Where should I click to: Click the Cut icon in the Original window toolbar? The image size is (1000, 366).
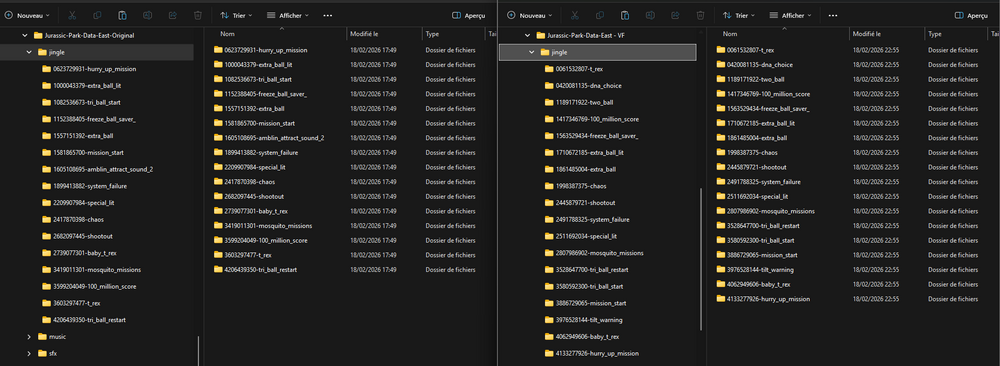(71, 15)
